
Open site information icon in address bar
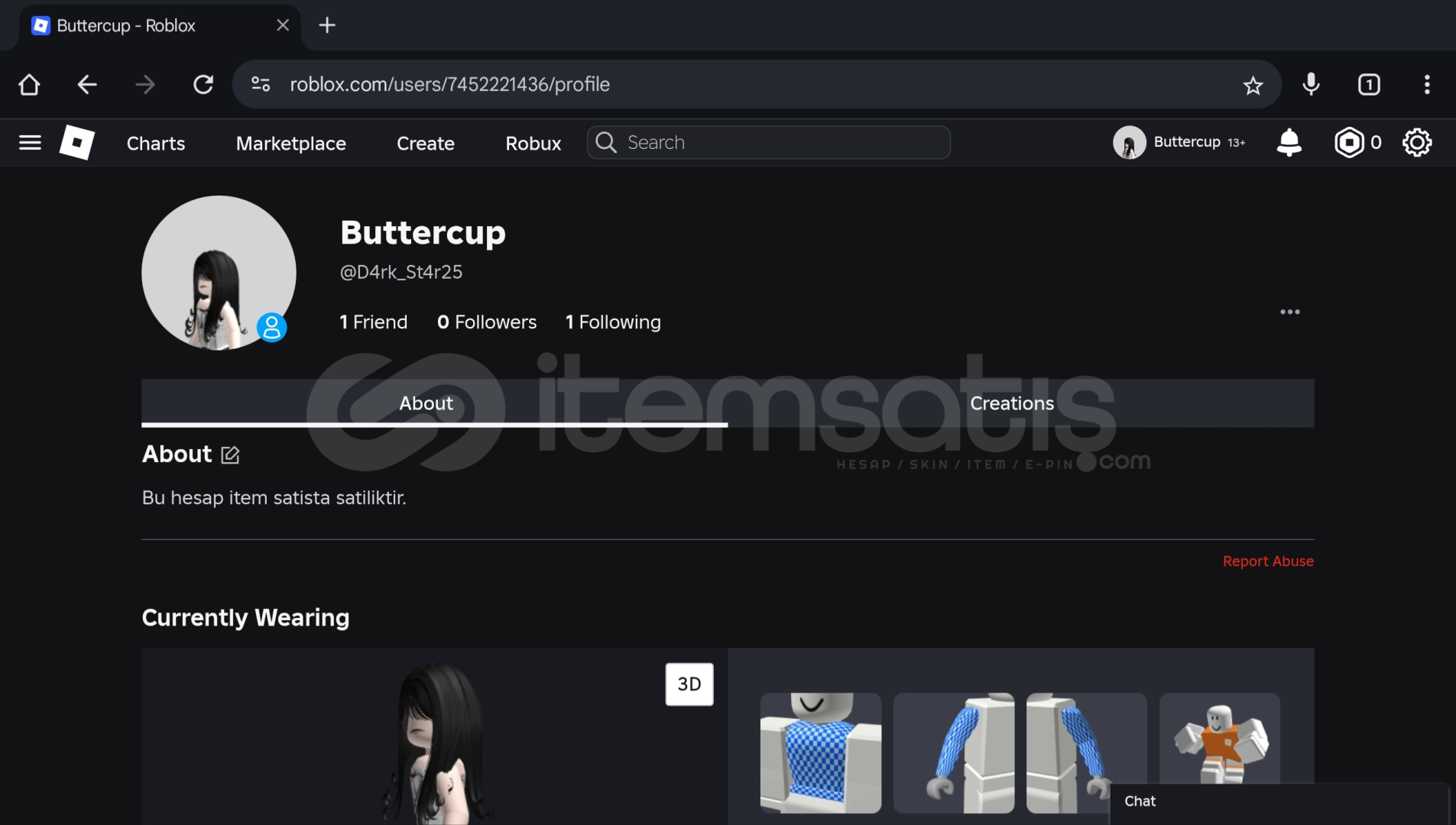(261, 85)
